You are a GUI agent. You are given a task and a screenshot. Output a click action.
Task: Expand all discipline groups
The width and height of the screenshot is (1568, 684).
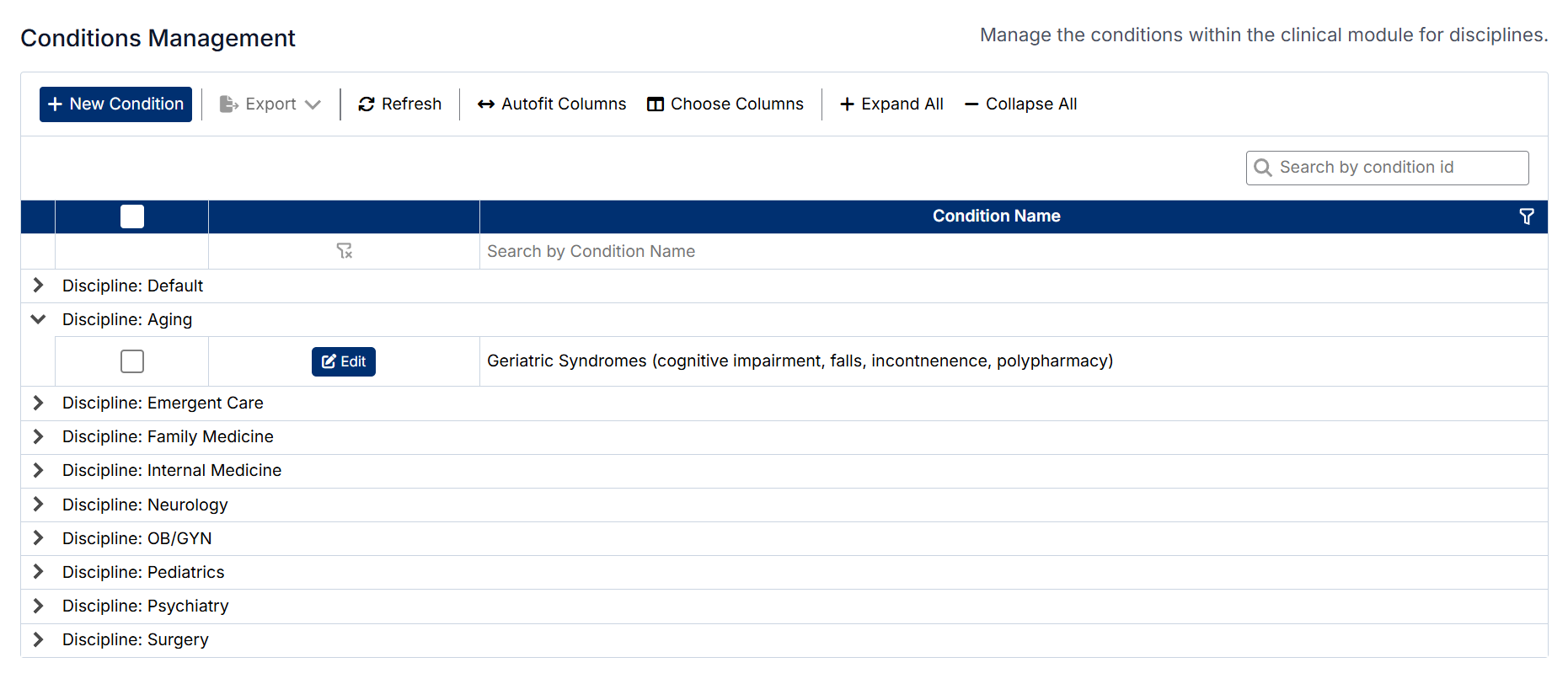[x=891, y=104]
